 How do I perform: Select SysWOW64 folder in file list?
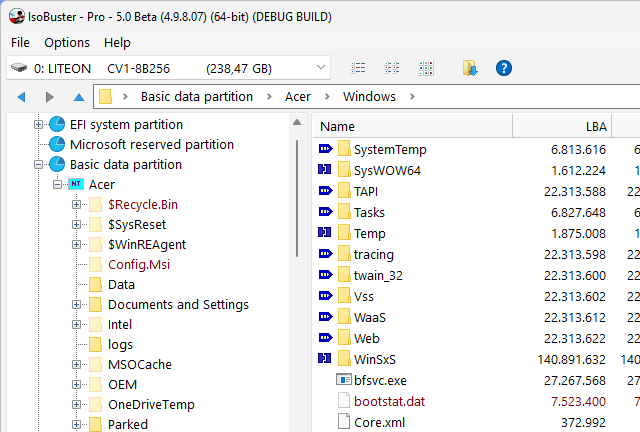tap(387, 171)
